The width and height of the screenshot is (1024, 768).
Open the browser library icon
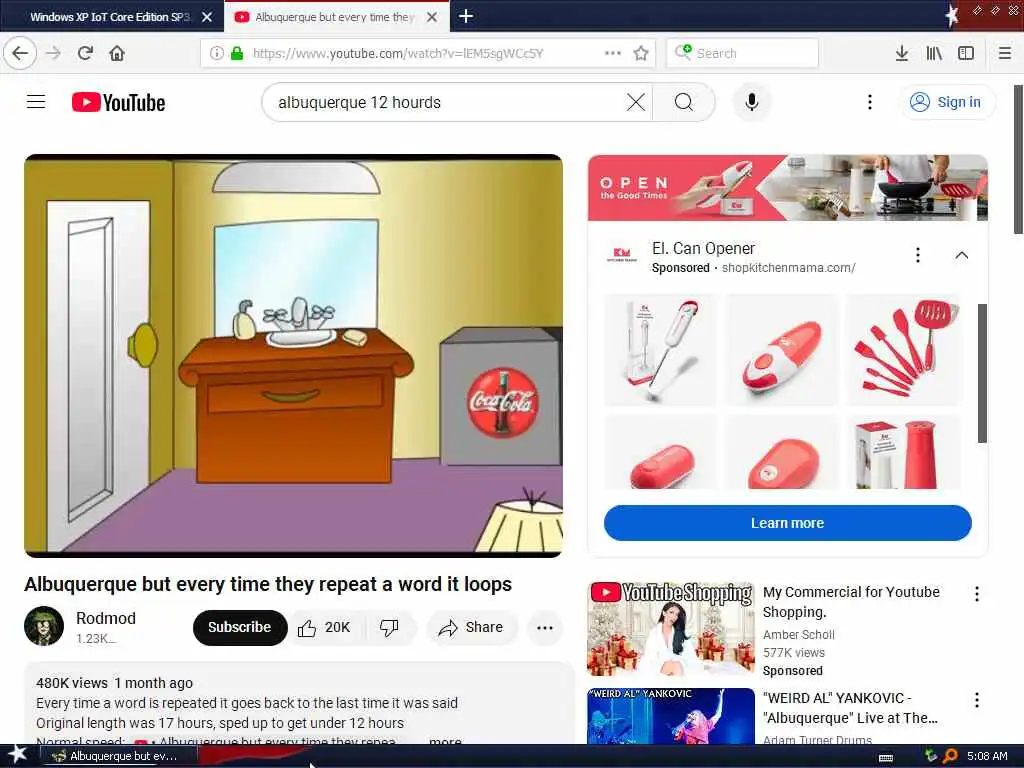coord(934,53)
